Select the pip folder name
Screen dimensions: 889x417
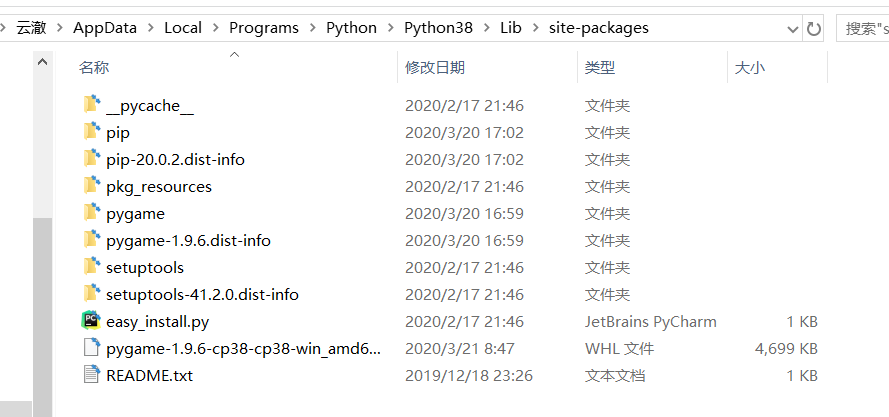[118, 133]
